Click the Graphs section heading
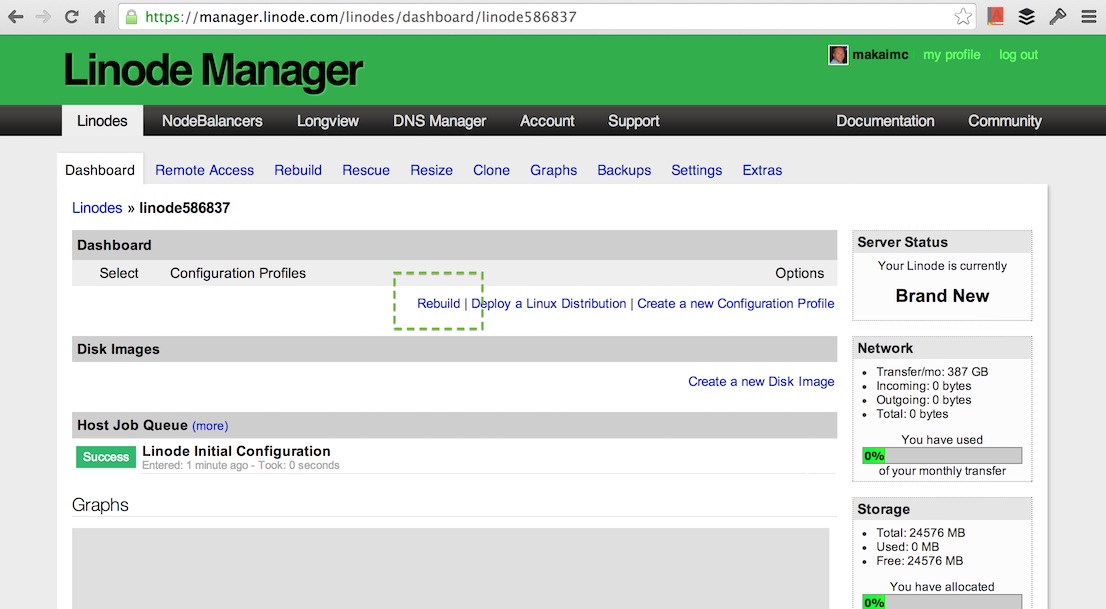 pos(100,505)
